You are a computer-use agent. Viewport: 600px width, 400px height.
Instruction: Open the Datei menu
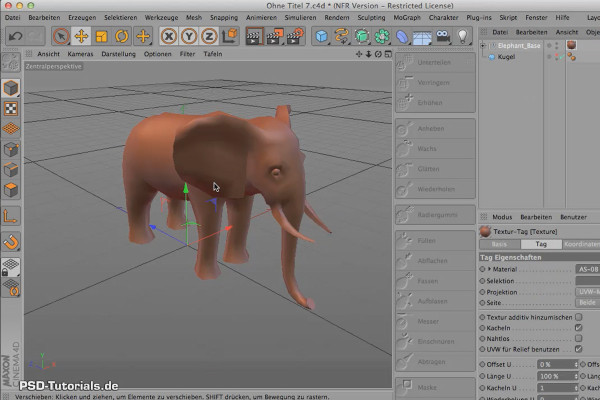tap(13, 18)
